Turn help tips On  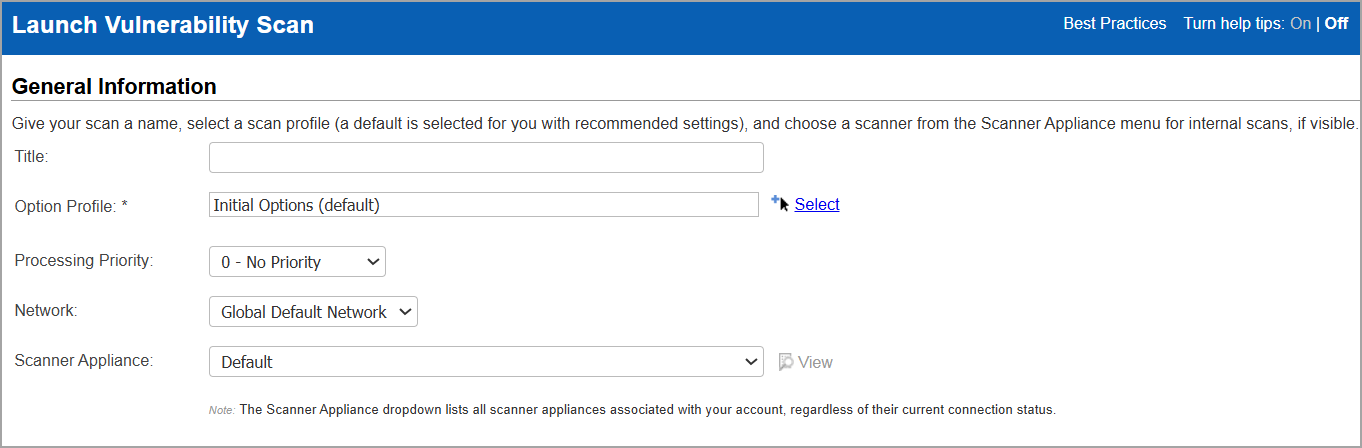[x=1300, y=24]
